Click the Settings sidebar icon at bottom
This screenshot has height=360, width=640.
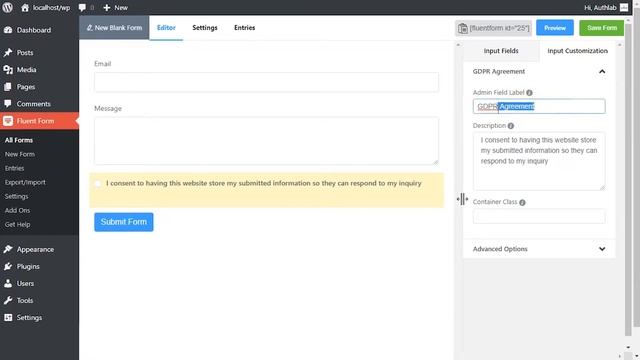8,317
